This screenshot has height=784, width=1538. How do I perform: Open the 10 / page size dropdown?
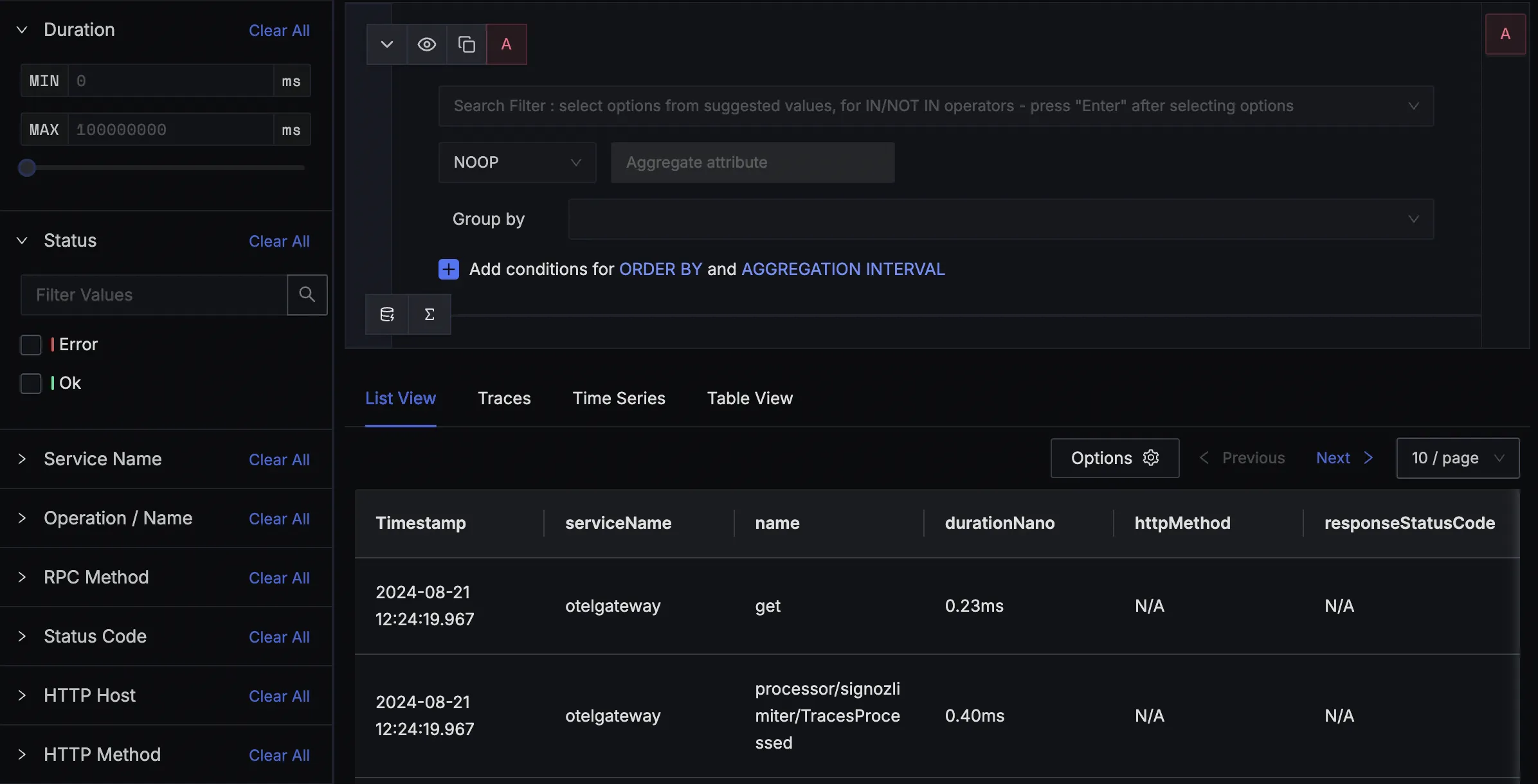point(1458,458)
